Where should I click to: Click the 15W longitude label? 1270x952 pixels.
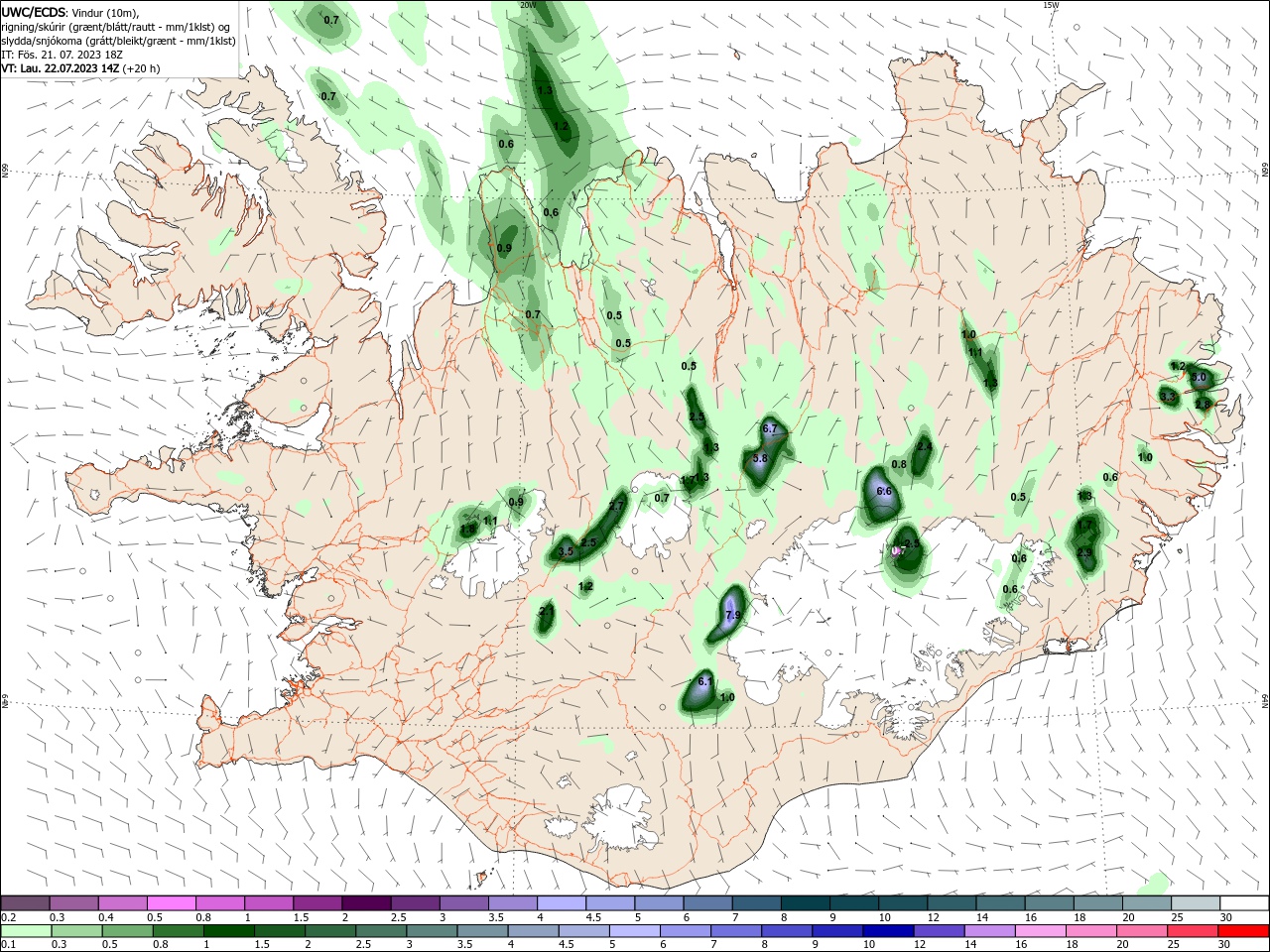pyautogui.click(x=1051, y=5)
